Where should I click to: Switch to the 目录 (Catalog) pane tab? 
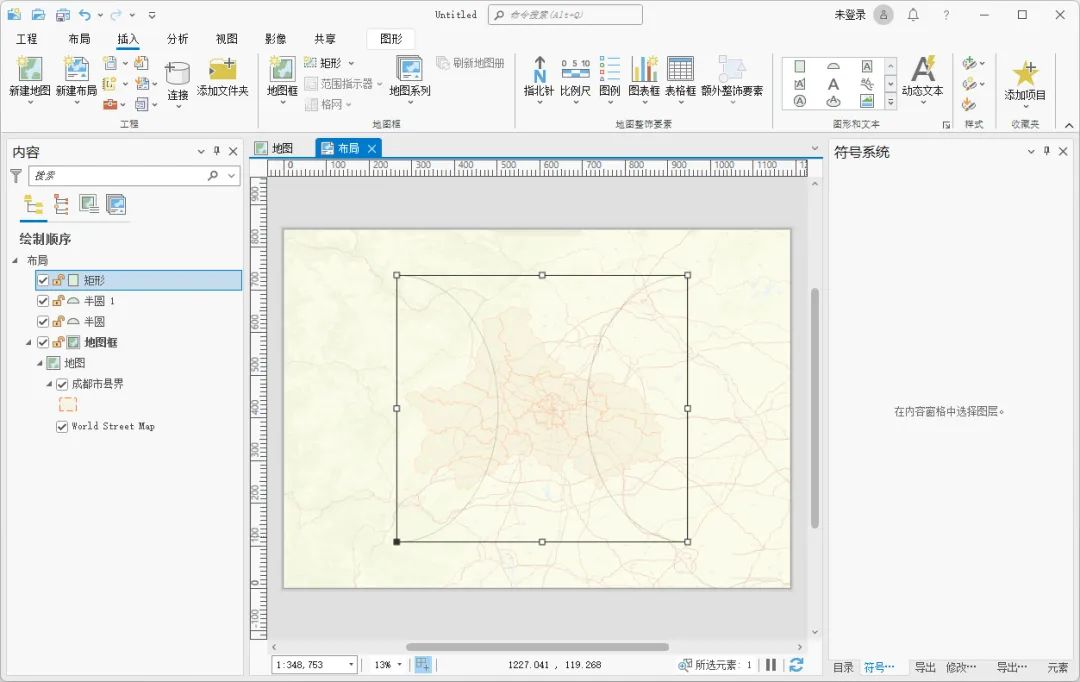coord(844,667)
